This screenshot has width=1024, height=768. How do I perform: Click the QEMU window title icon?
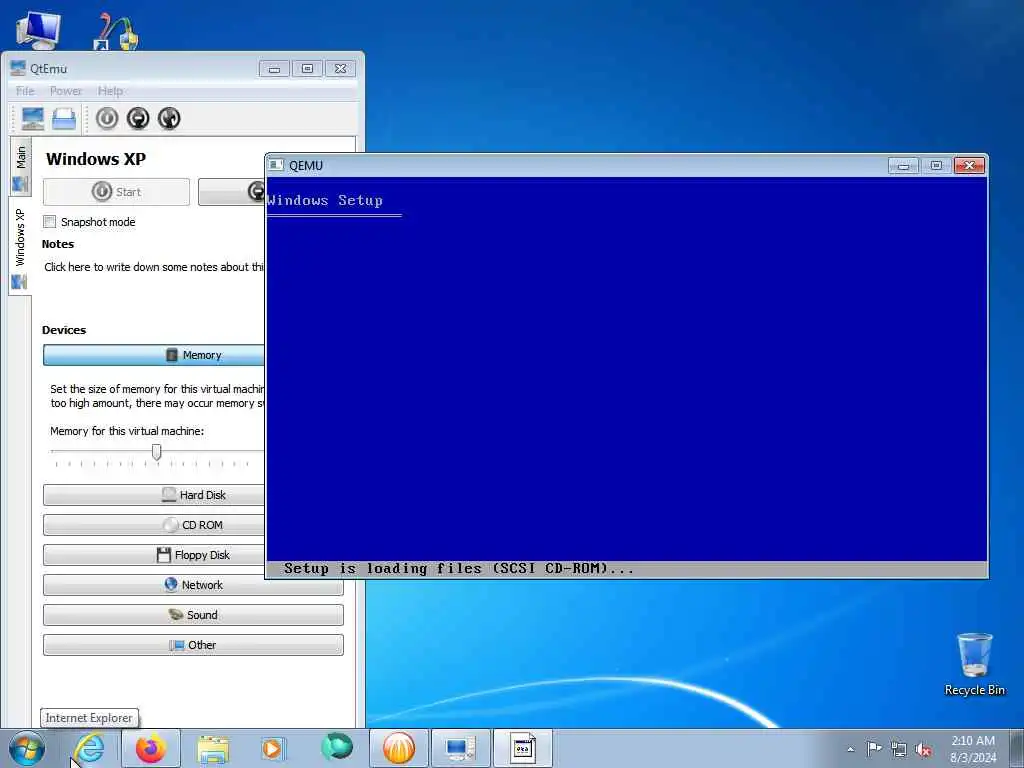click(277, 165)
